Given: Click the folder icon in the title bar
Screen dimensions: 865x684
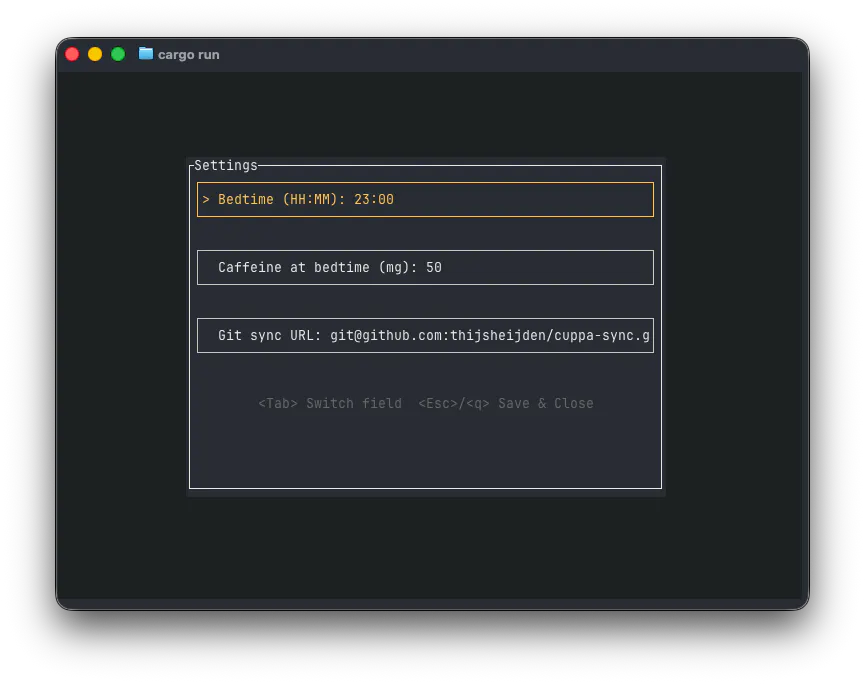Looking at the screenshot, I should (146, 54).
